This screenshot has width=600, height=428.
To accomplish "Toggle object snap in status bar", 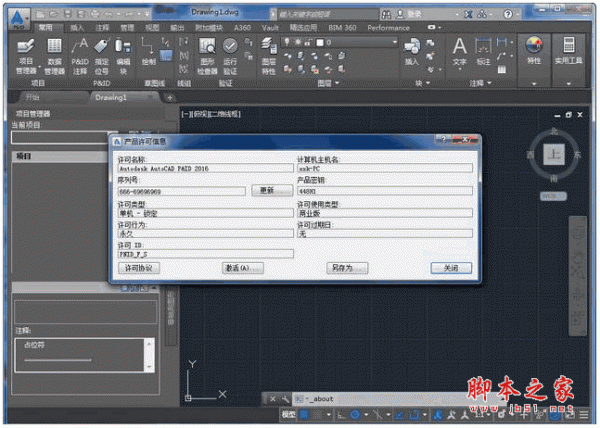I will 414,415.
